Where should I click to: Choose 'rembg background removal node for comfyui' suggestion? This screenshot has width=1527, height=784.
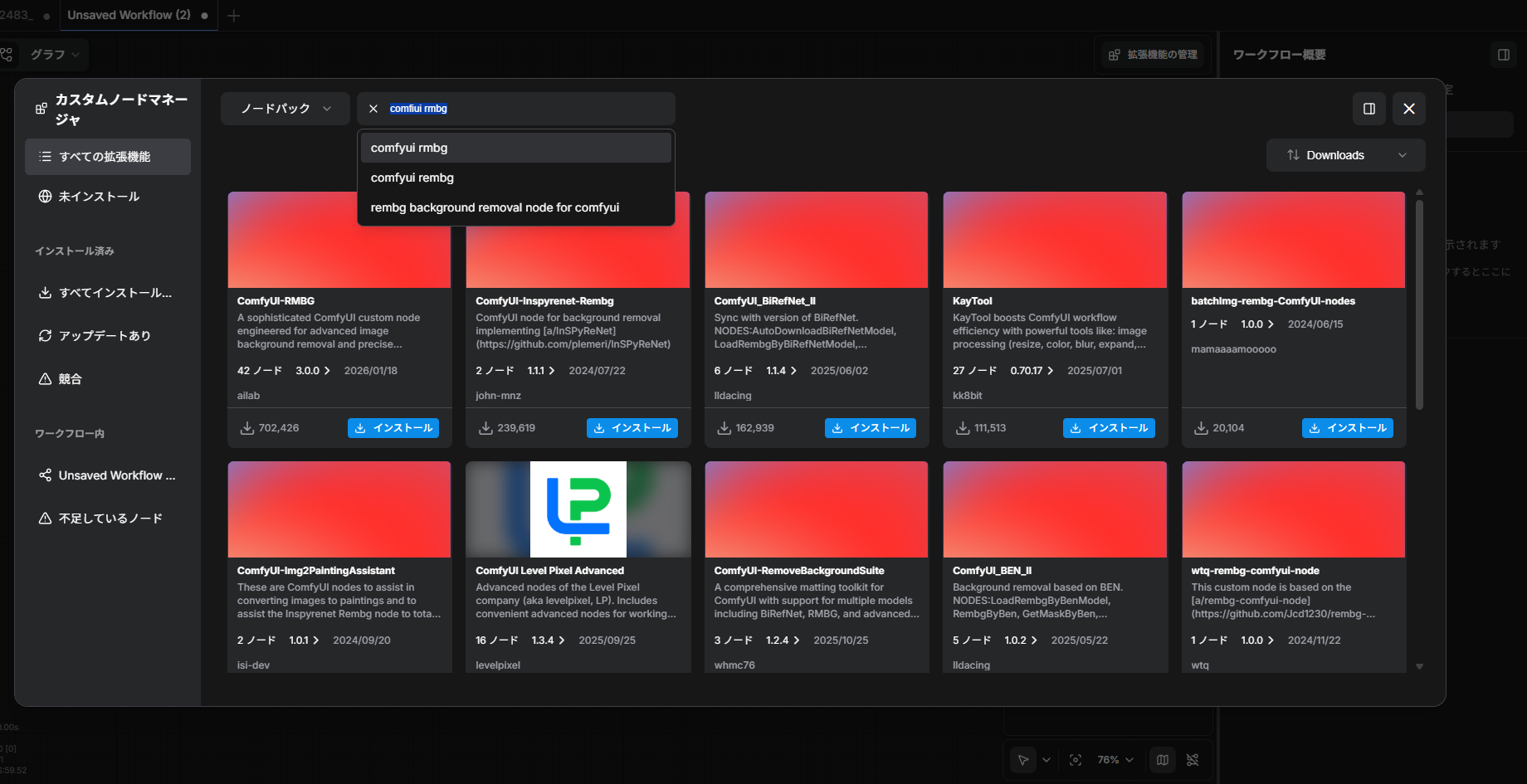point(515,207)
